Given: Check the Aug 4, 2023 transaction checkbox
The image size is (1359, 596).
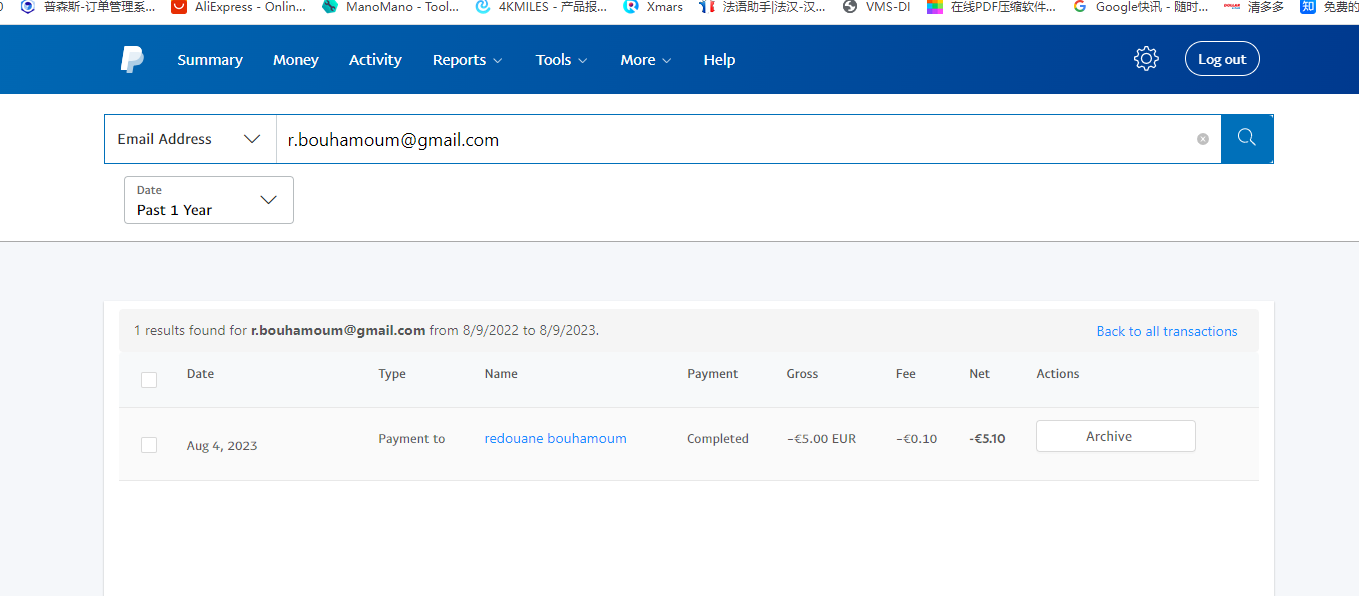Looking at the screenshot, I should (x=149, y=445).
